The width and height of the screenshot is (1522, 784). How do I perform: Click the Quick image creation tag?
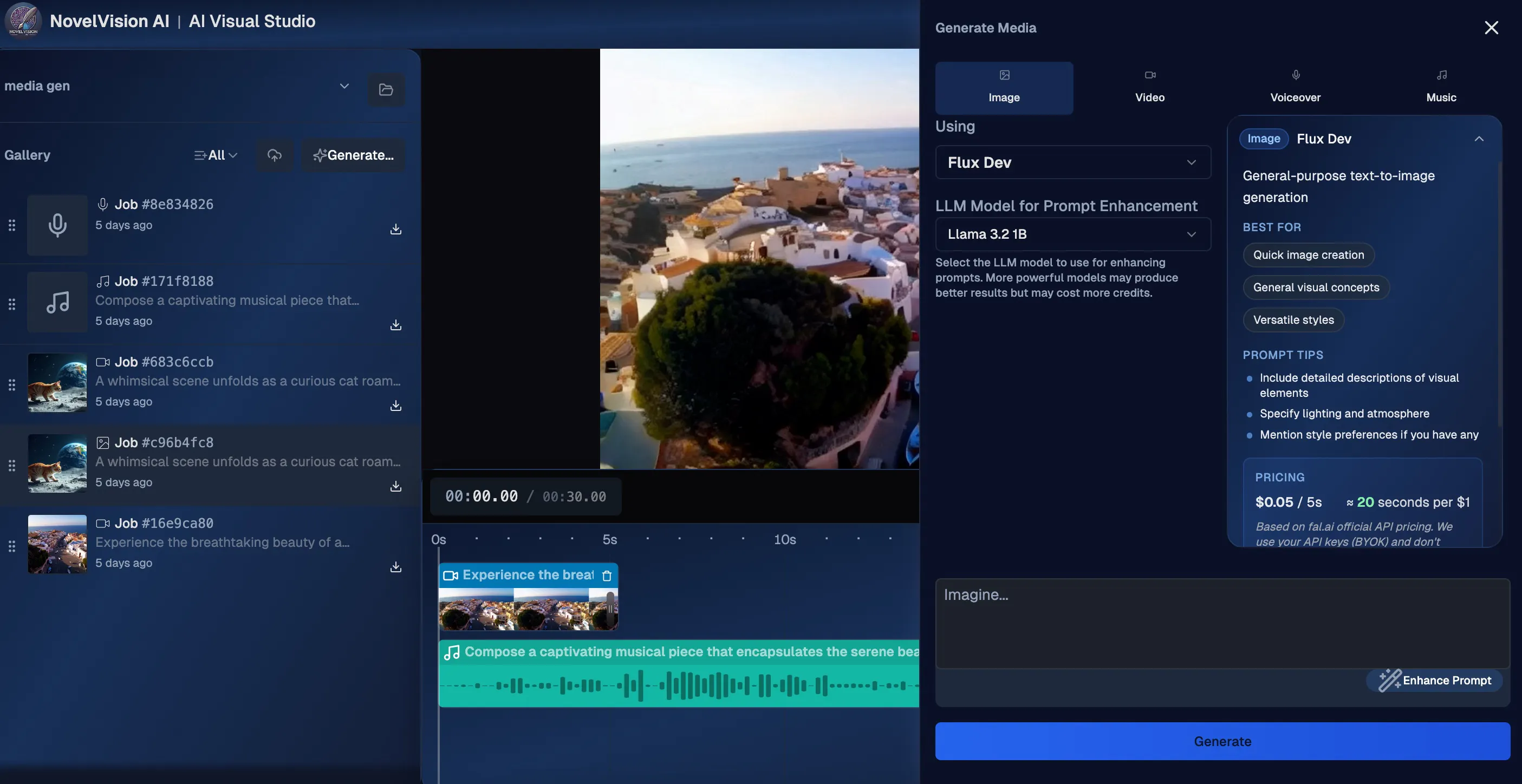point(1308,254)
